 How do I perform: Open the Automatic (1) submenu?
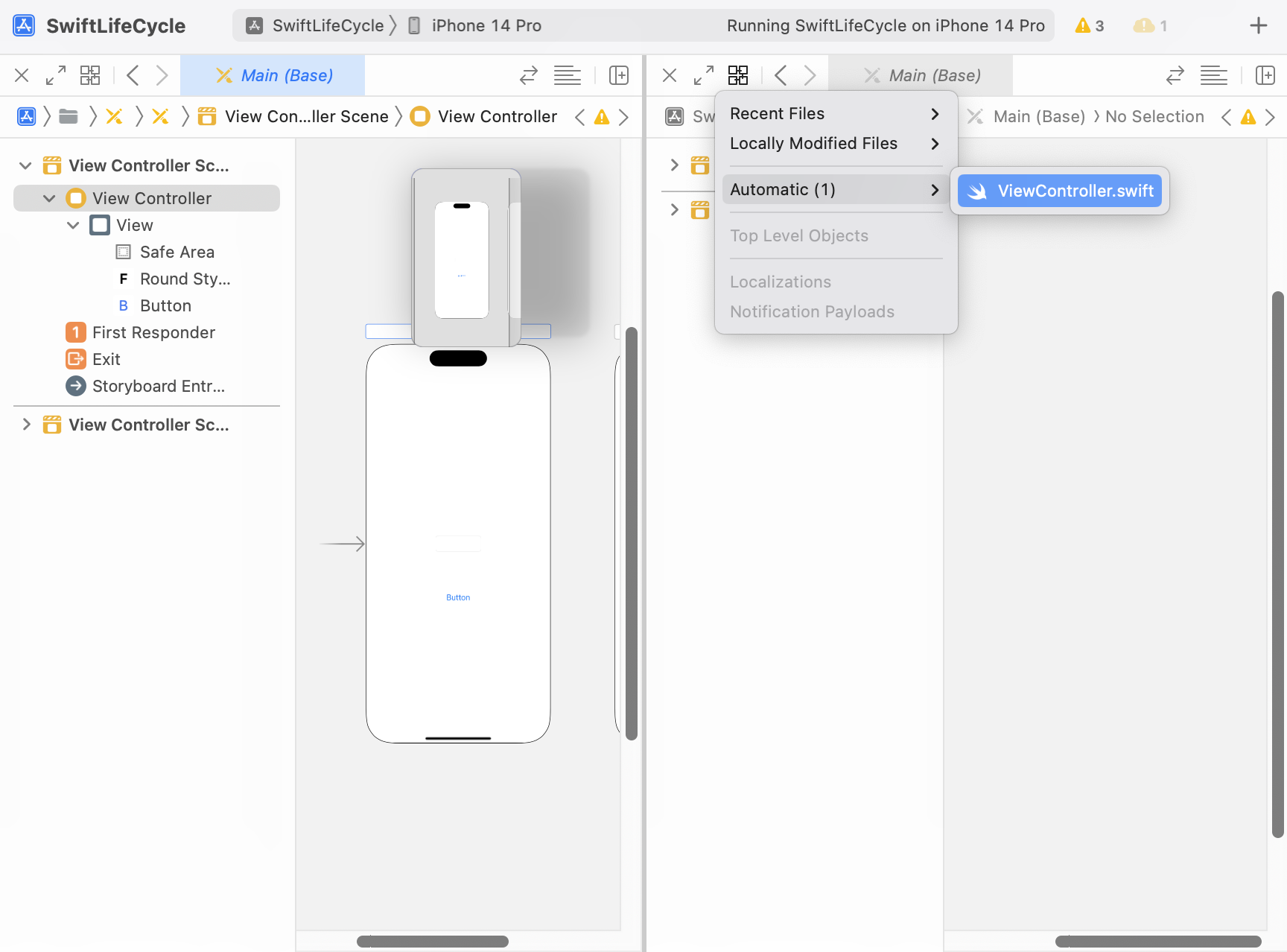(x=836, y=189)
